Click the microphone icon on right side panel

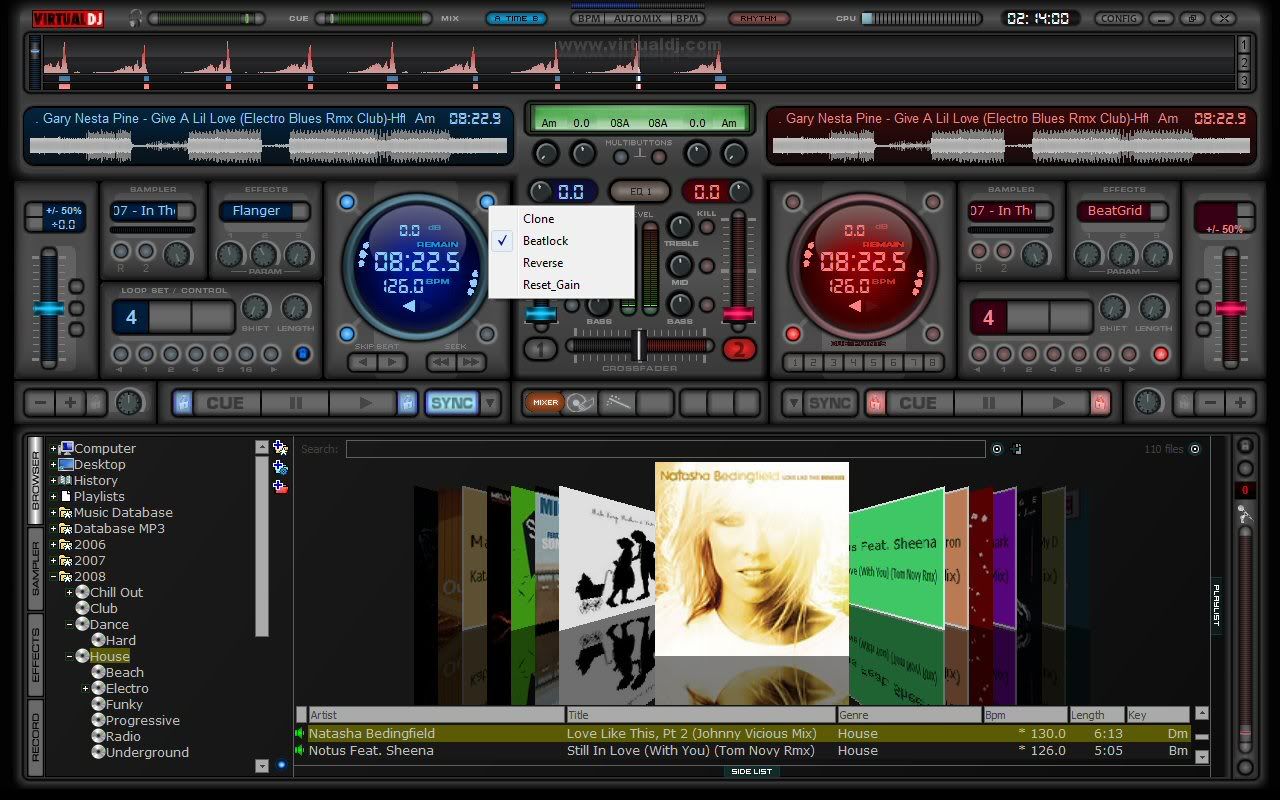coord(1245,514)
